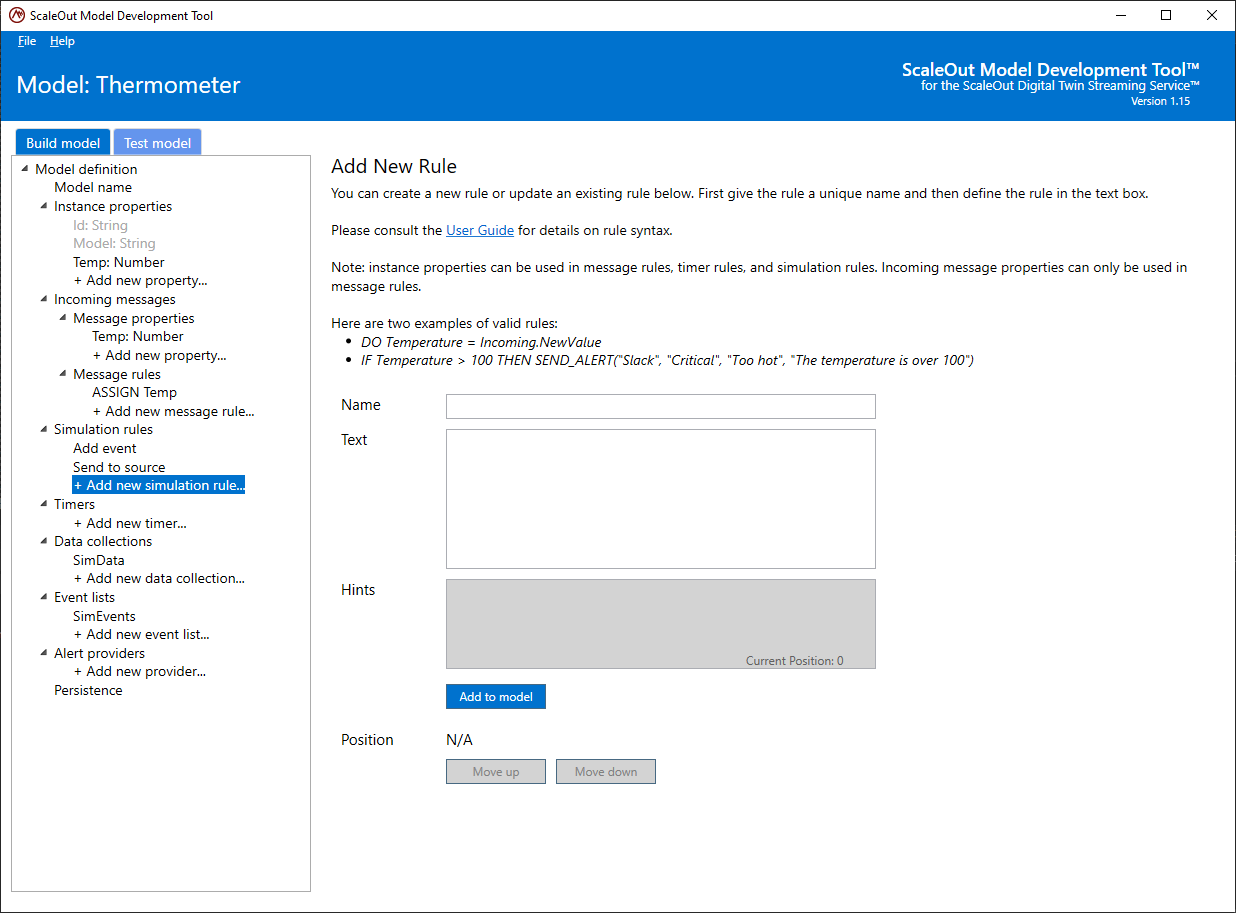Screen dimensions: 1236x913
Task: Click Add new provider
Action: click(x=140, y=671)
